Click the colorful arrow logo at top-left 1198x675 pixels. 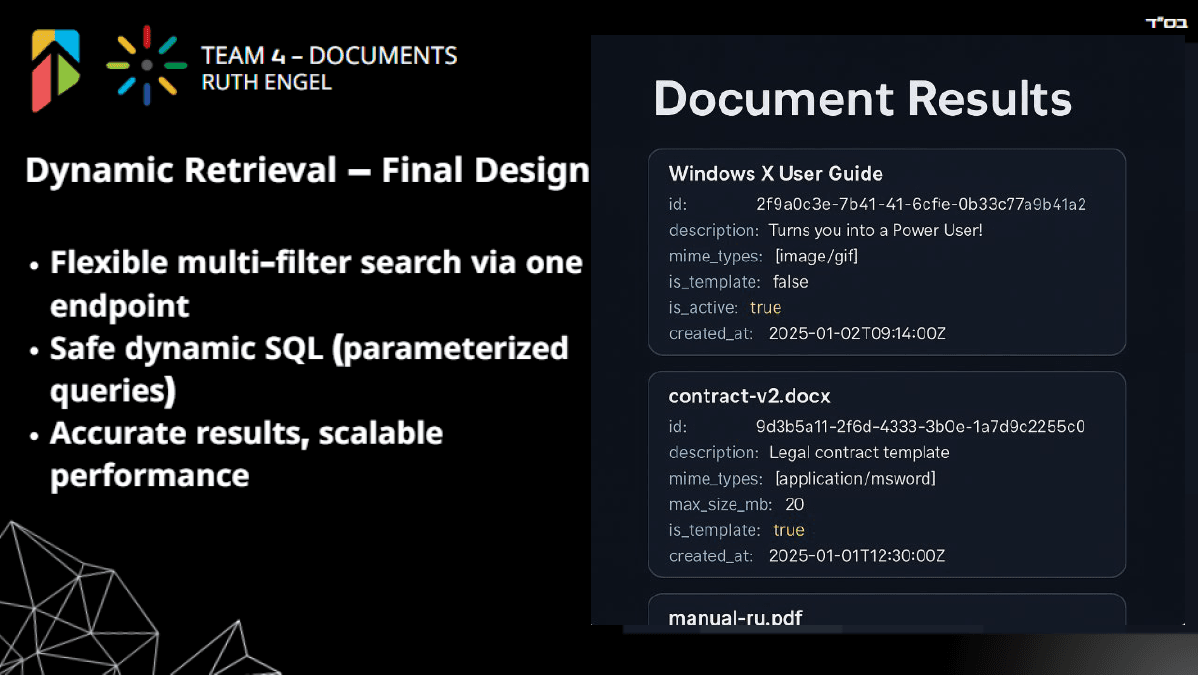[55, 70]
